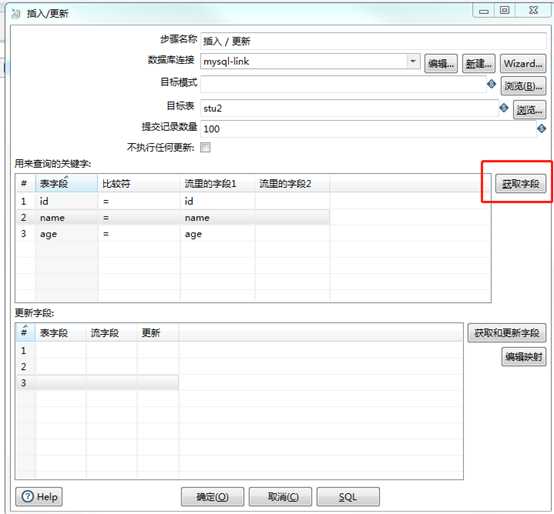The image size is (554, 514).
Task: Click the # header of update fields table
Action: point(25,333)
